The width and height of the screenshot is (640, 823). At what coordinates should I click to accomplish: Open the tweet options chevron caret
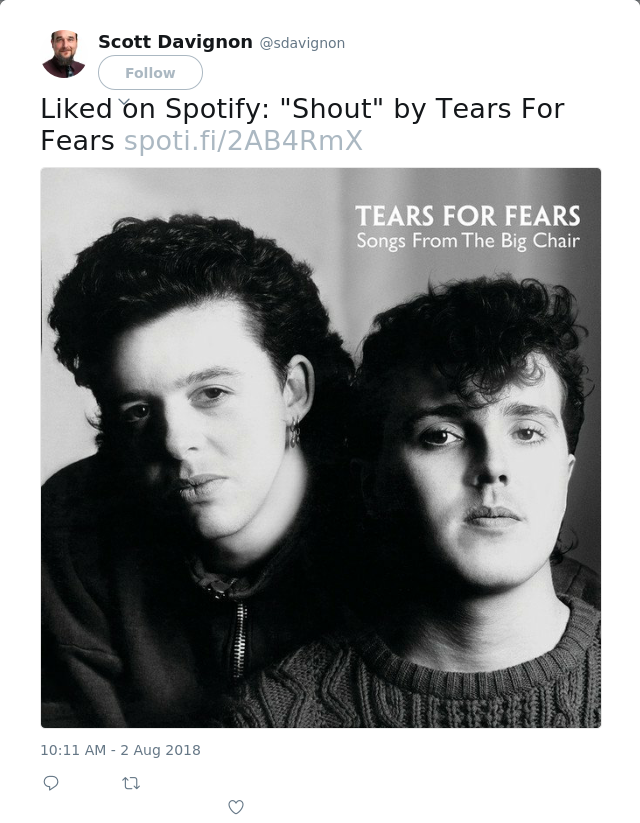(x=124, y=101)
